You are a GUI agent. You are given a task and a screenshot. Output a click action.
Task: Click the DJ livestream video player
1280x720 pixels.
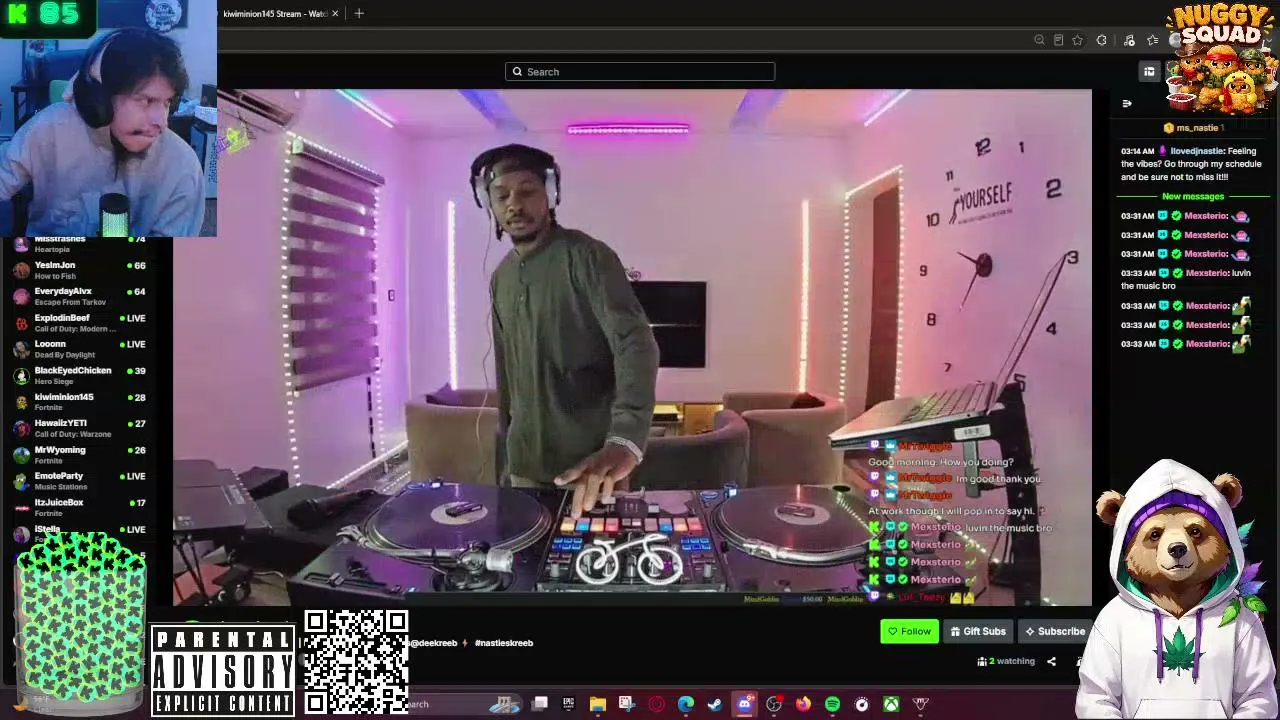point(632,348)
